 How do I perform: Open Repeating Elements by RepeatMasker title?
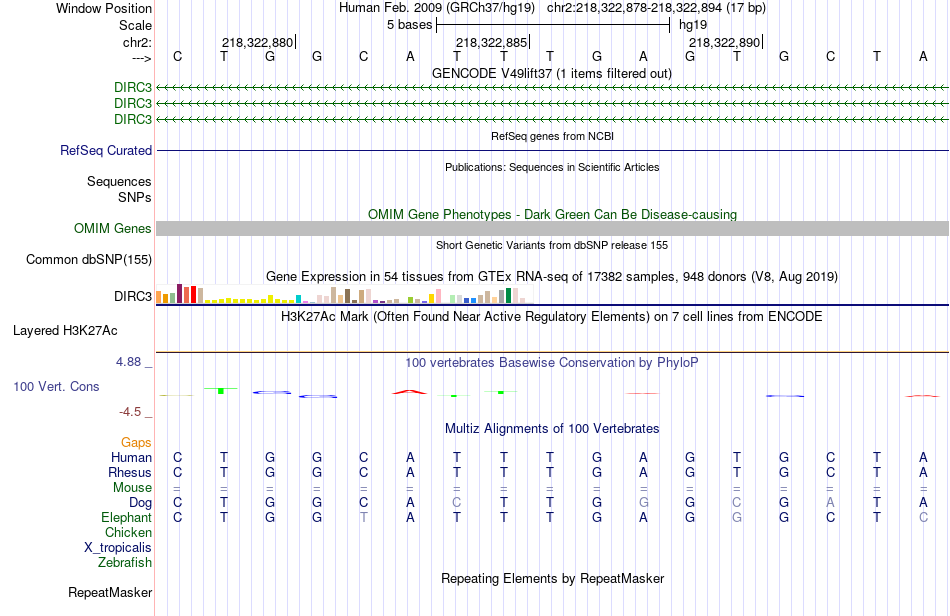pos(553,578)
